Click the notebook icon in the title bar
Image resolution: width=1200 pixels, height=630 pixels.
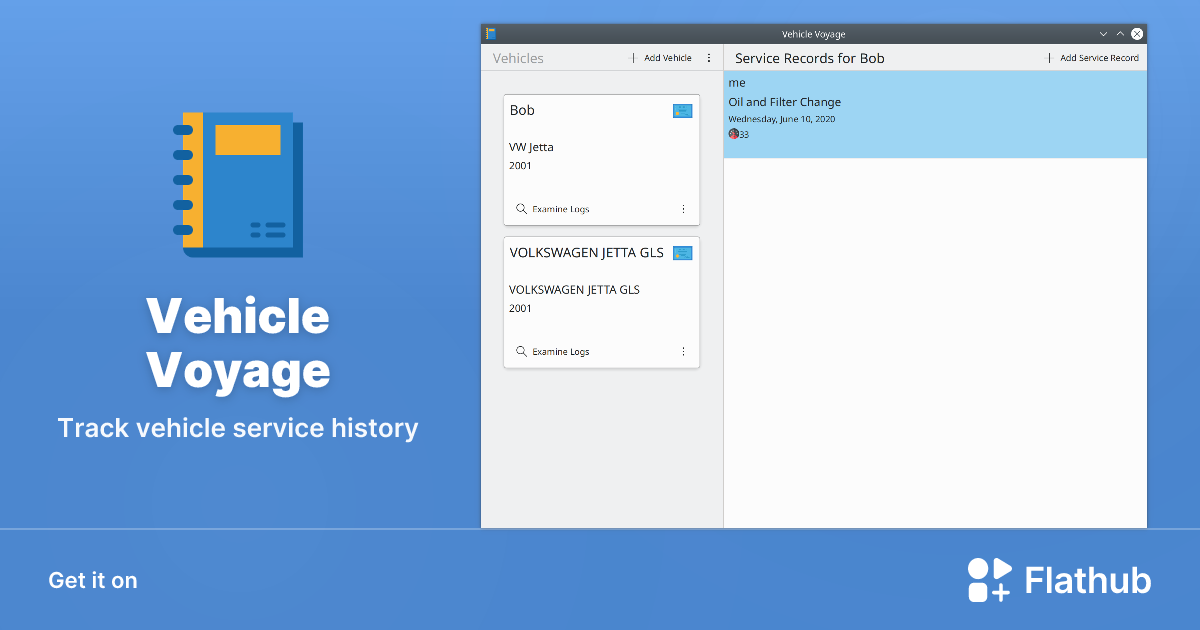click(491, 34)
